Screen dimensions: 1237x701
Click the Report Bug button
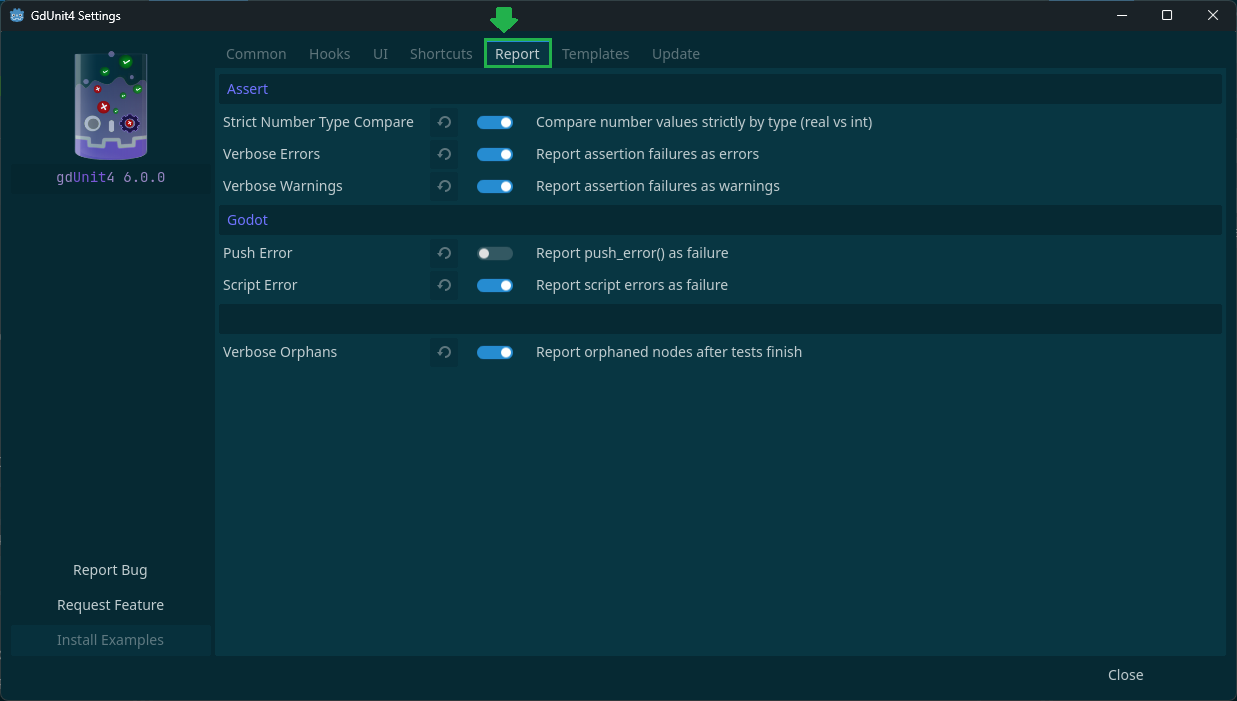[110, 569]
